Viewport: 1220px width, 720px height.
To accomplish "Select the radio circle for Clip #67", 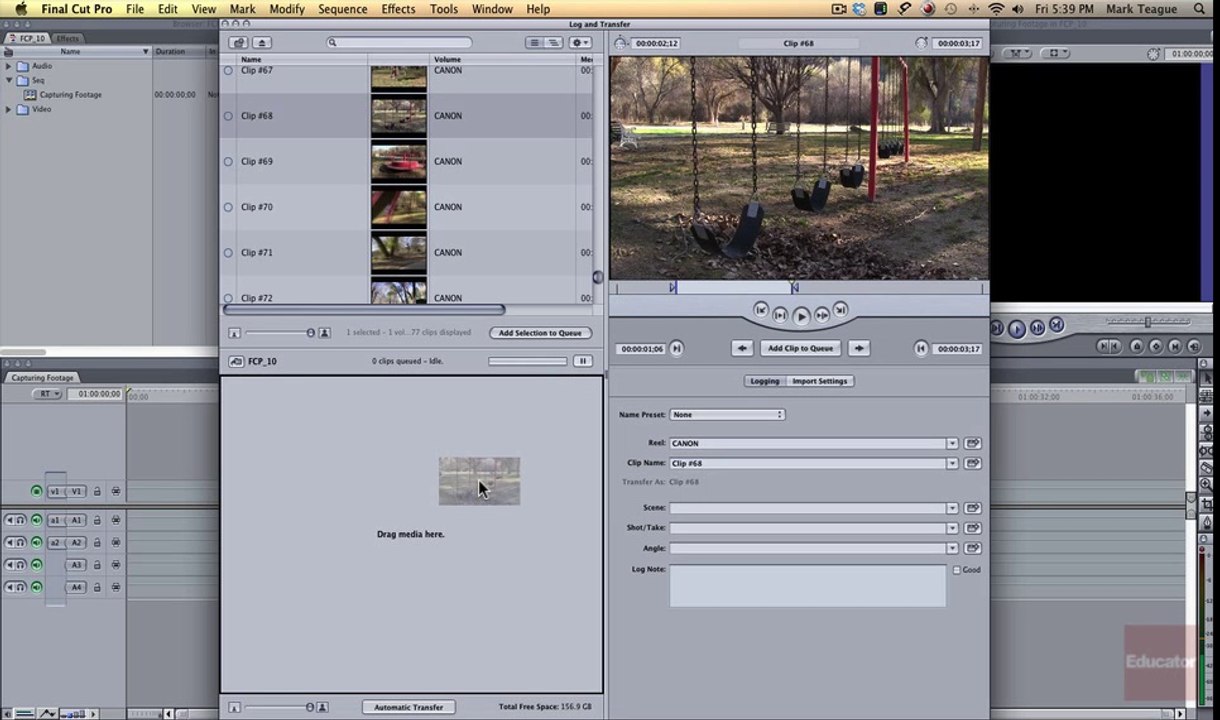I will tap(228, 70).
